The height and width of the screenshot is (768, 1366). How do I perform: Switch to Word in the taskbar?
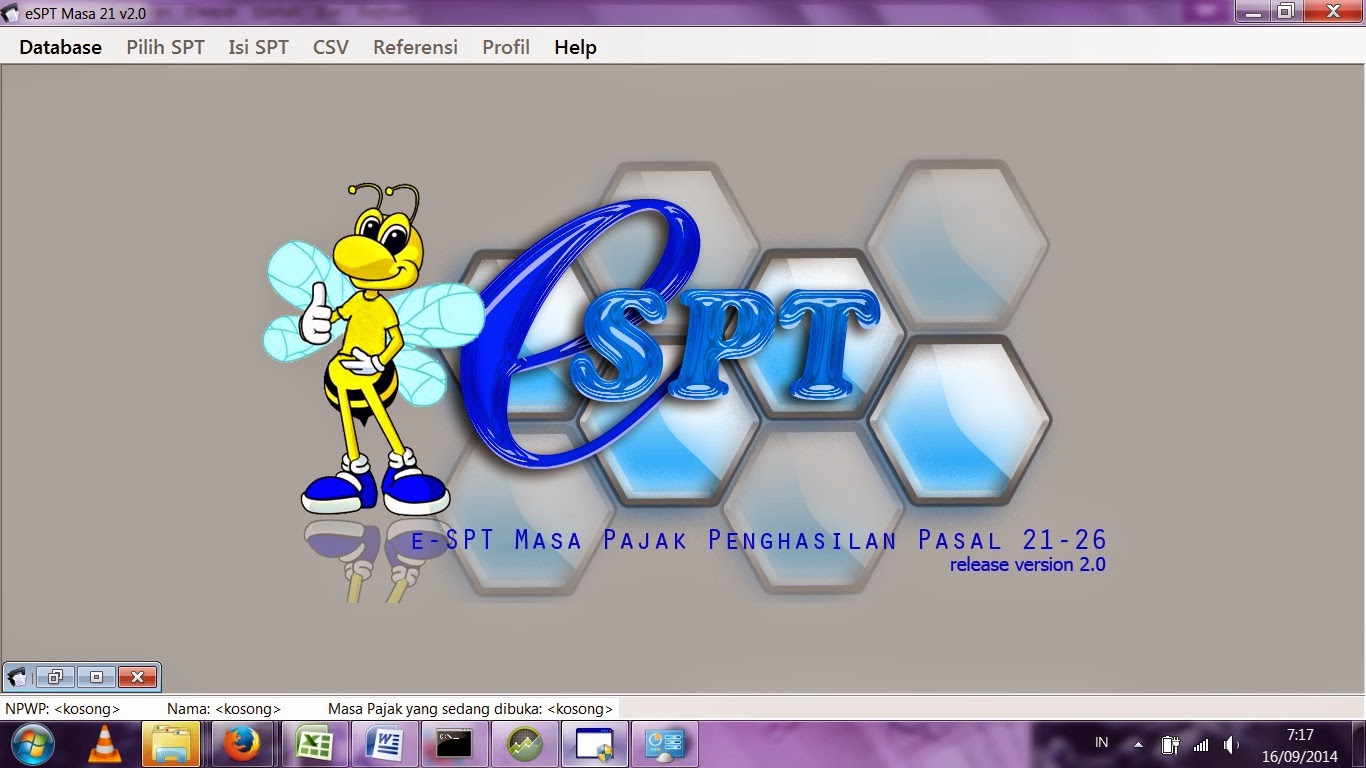384,744
